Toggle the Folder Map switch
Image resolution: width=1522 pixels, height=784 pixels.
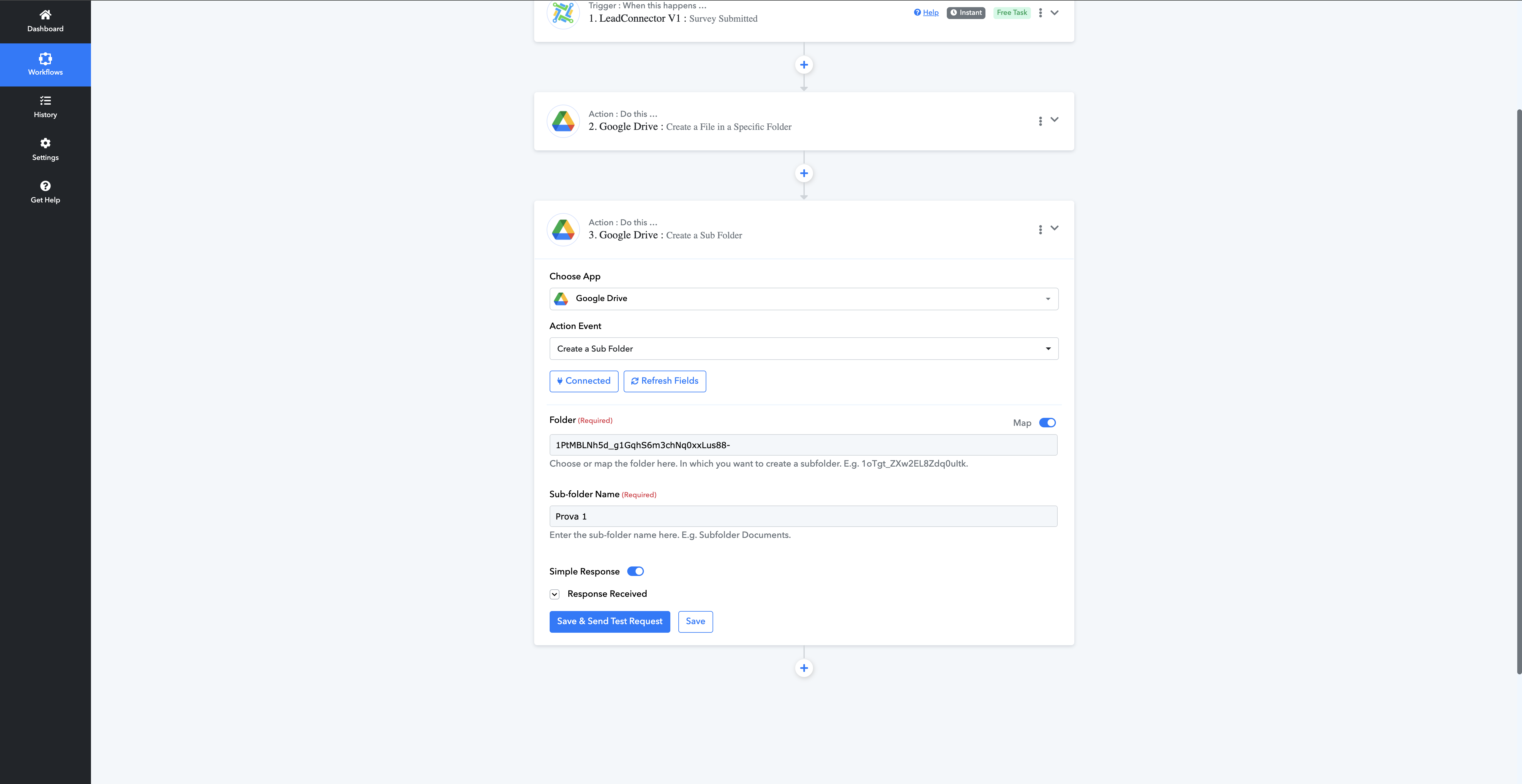point(1047,423)
